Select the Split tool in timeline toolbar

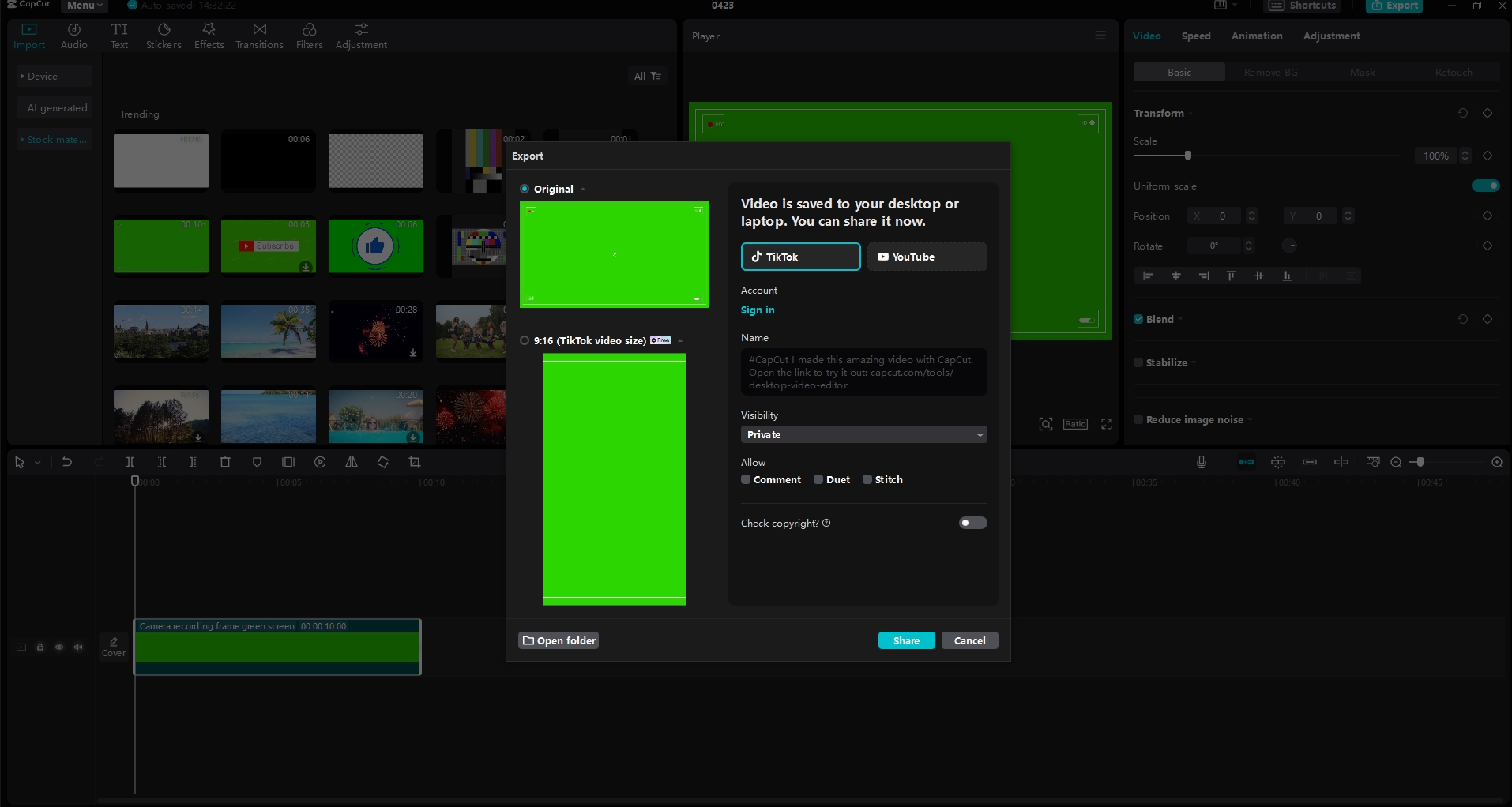[x=130, y=462]
